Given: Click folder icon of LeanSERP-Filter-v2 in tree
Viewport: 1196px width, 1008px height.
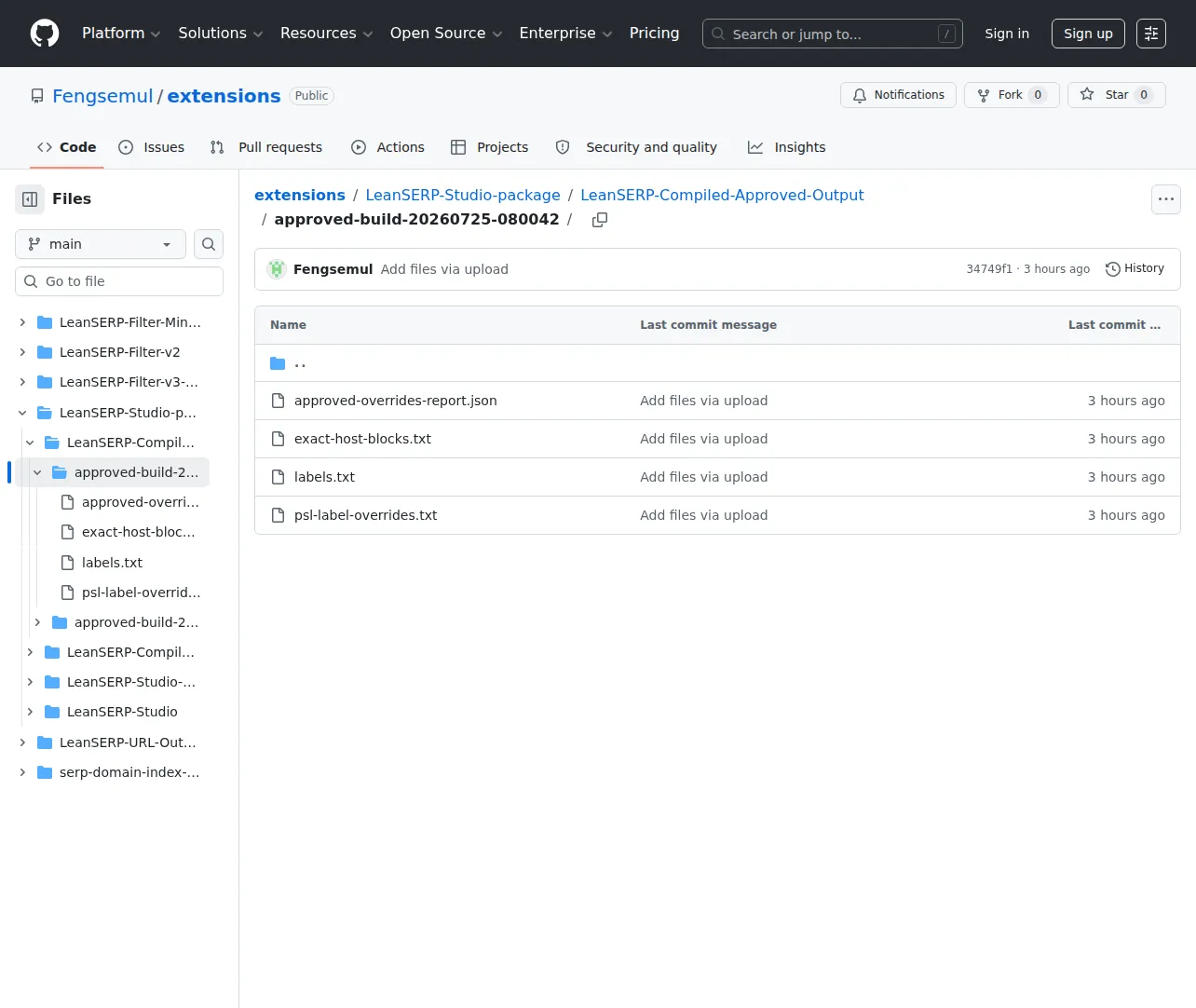Looking at the screenshot, I should click(x=45, y=352).
